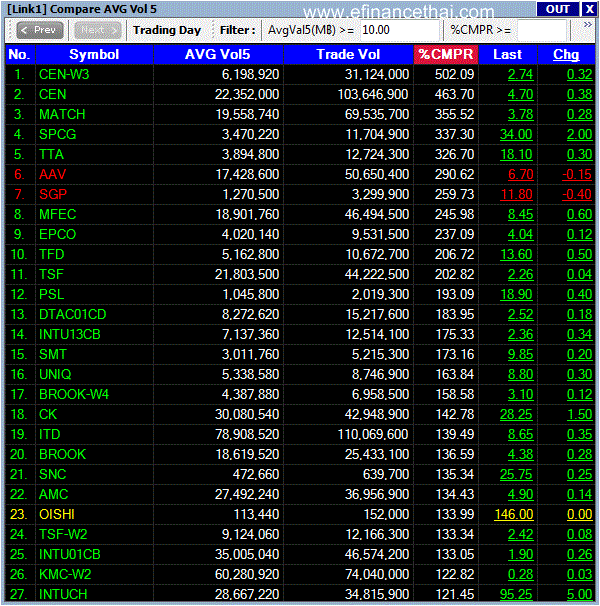Open change value 5.00 for INTUCH

pos(580,594)
